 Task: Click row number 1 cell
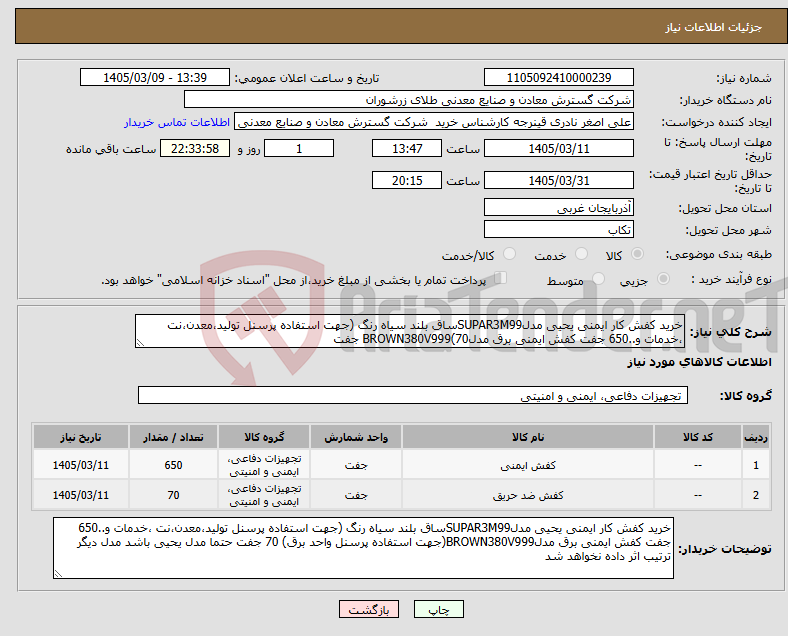click(x=755, y=465)
